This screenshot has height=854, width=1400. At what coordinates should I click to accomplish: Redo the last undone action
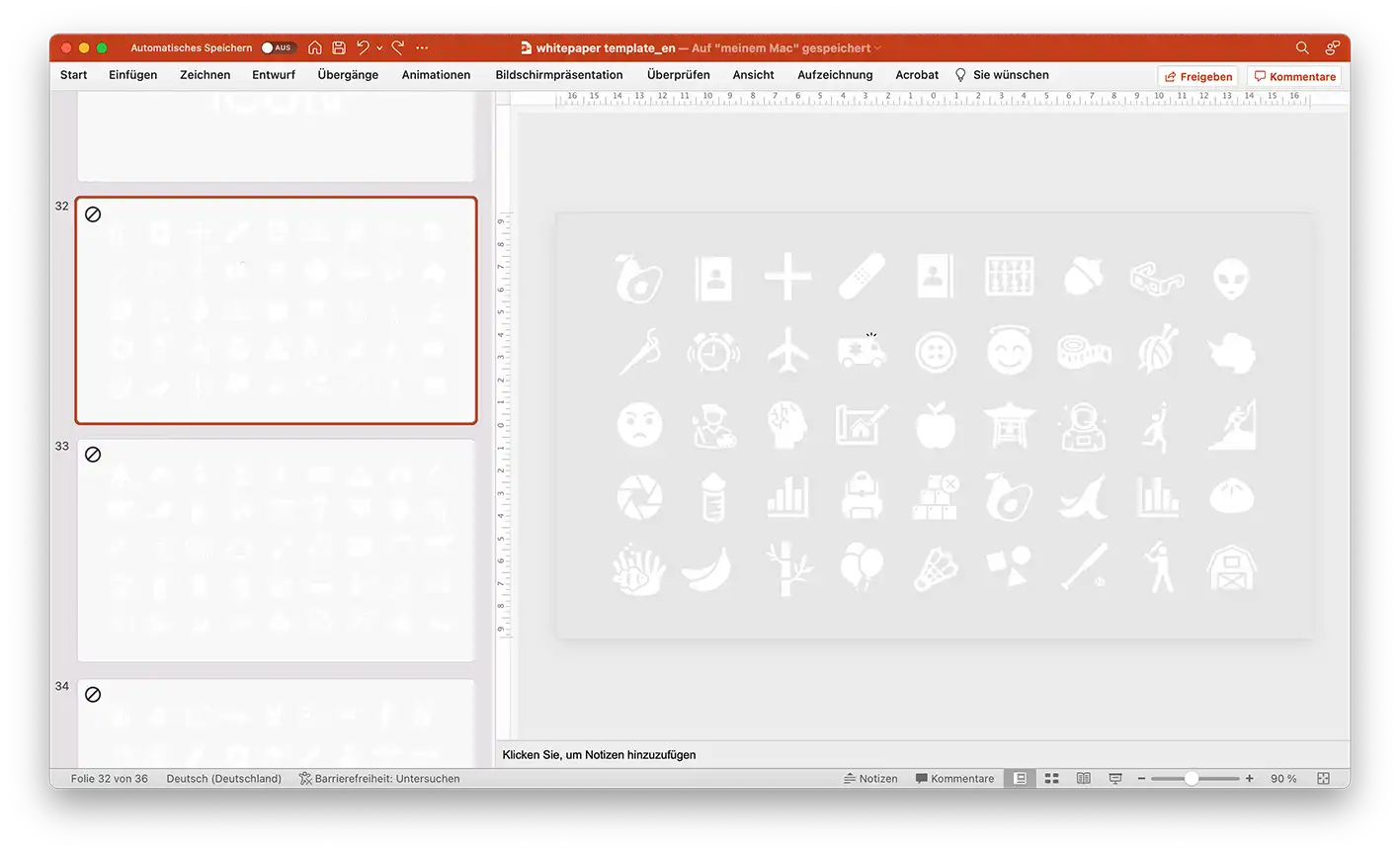pos(397,47)
